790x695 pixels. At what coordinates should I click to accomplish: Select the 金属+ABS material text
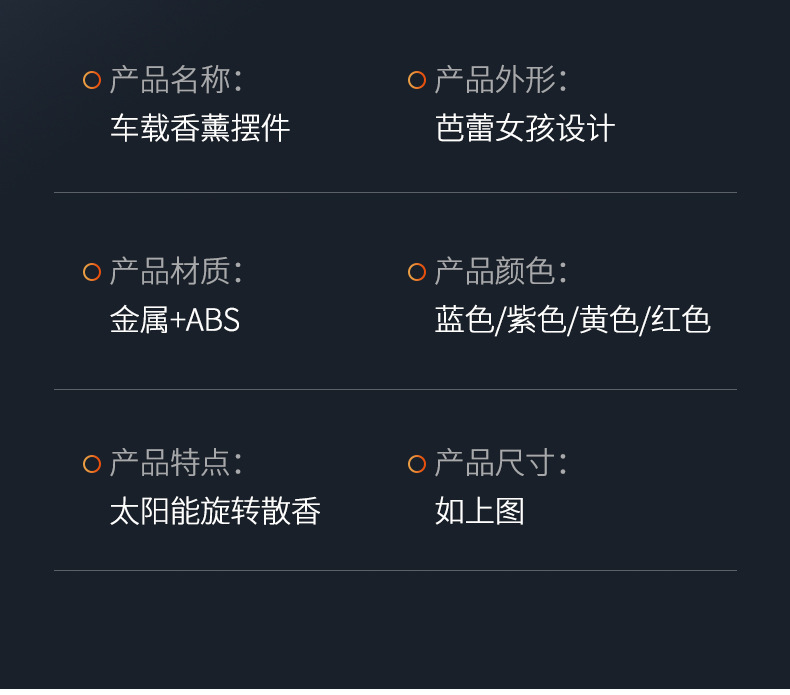coord(175,320)
